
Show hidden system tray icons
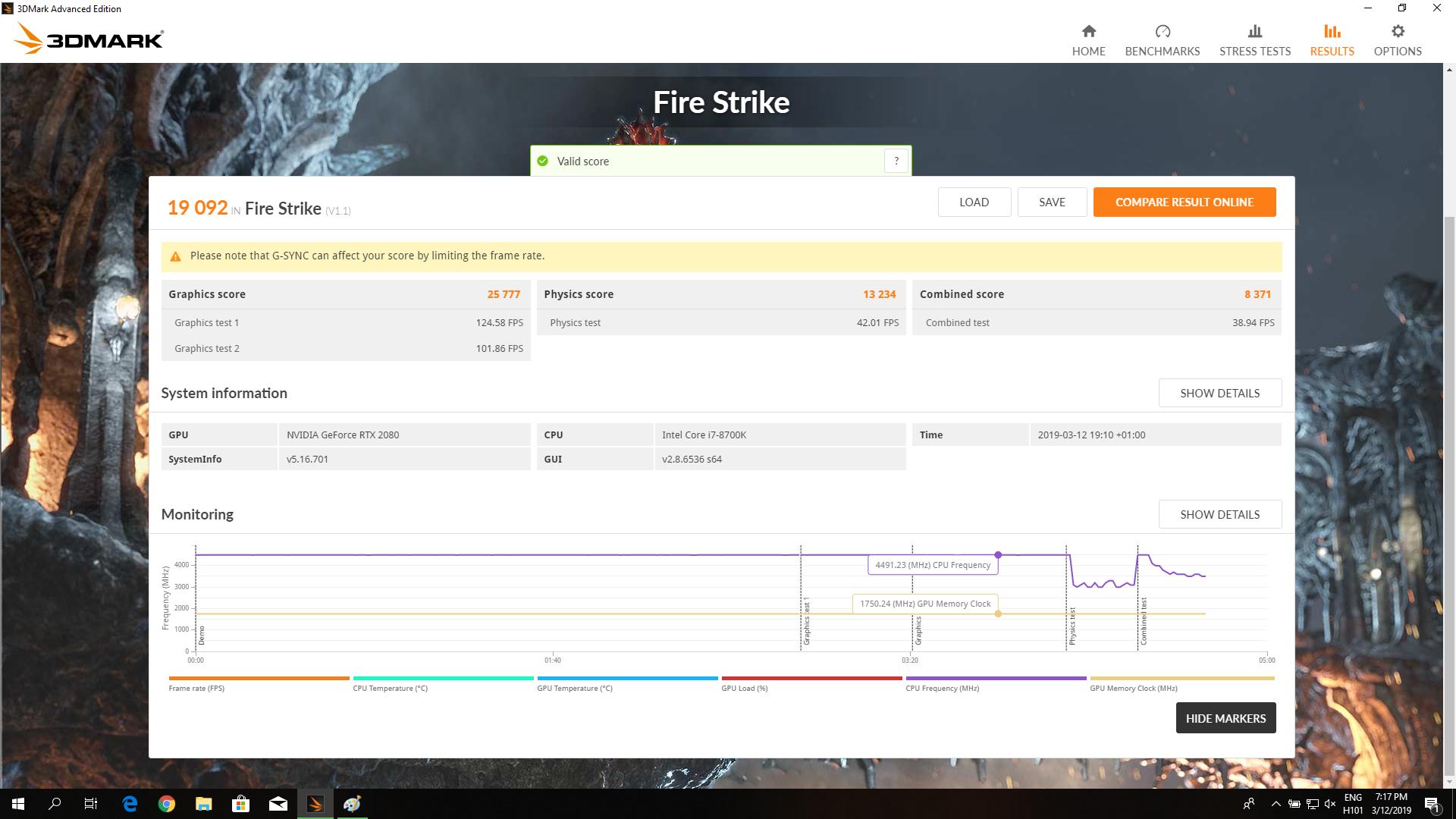1276,804
